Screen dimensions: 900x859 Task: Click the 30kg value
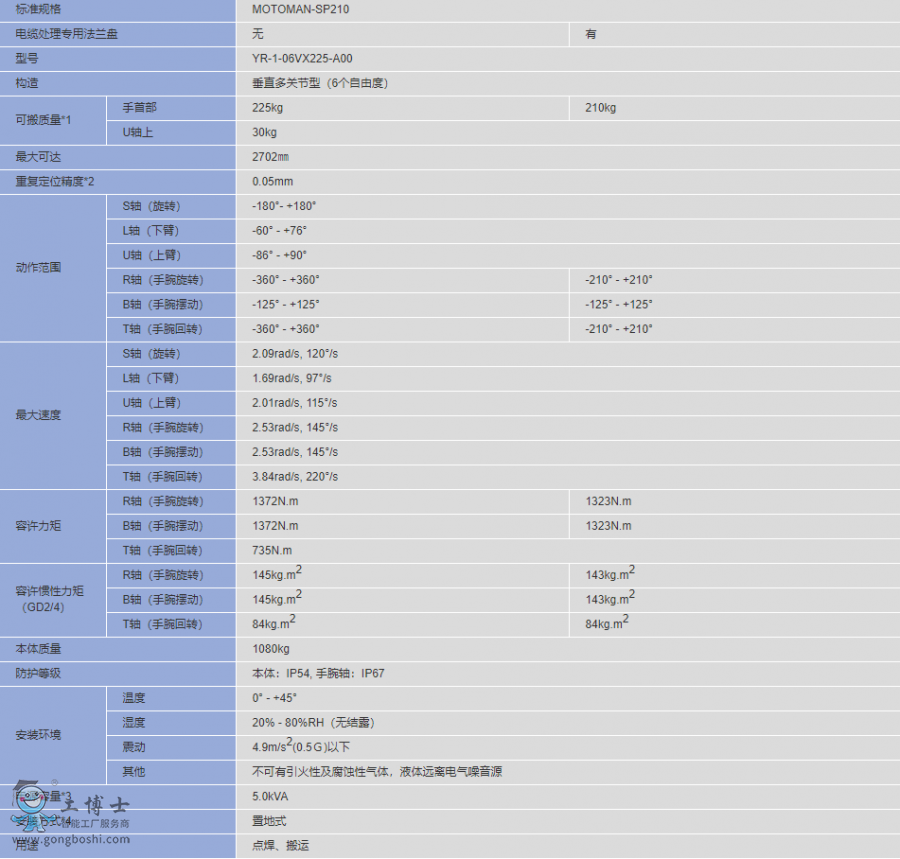(264, 133)
